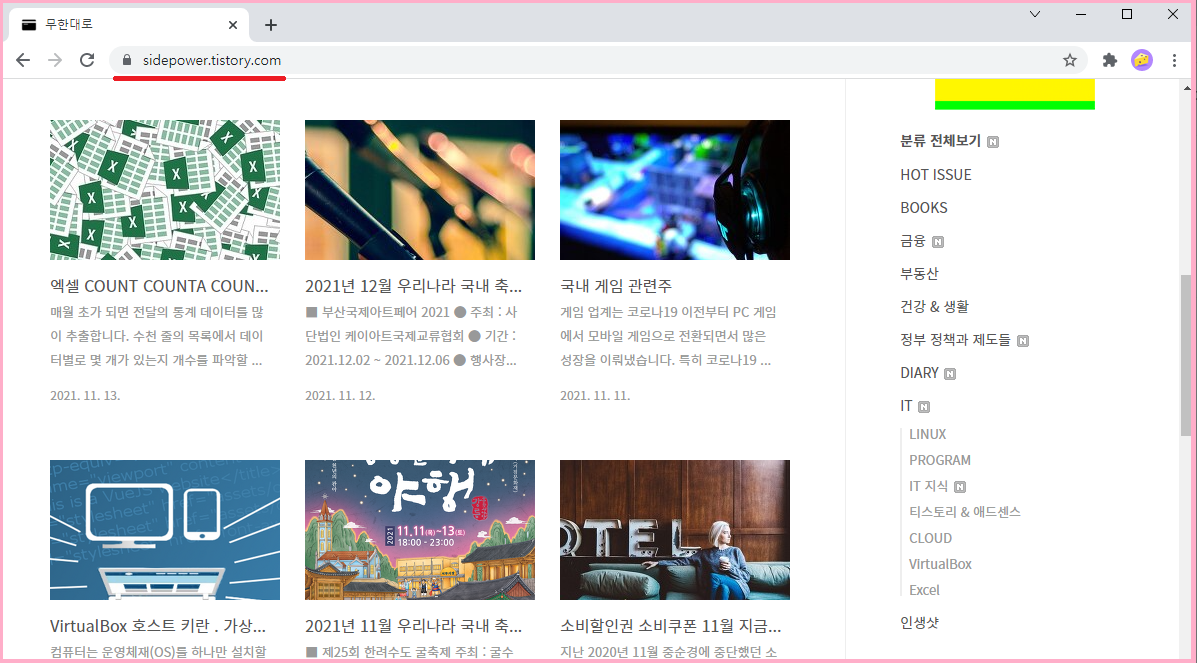This screenshot has width=1197, height=663.
Task: Open the VirtualBox monitor illustration thumbnail
Action: click(x=165, y=530)
